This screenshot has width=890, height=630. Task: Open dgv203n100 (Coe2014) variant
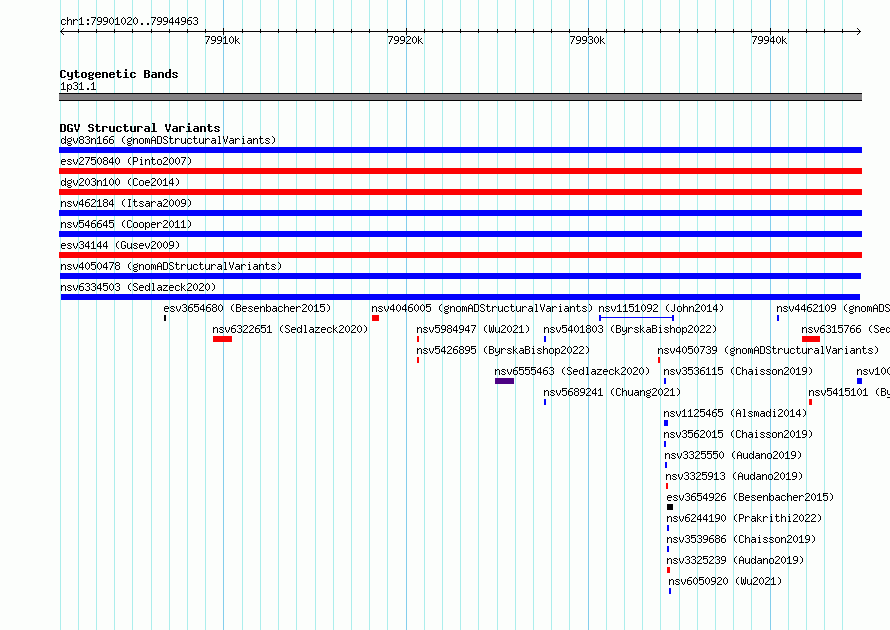tap(120, 182)
